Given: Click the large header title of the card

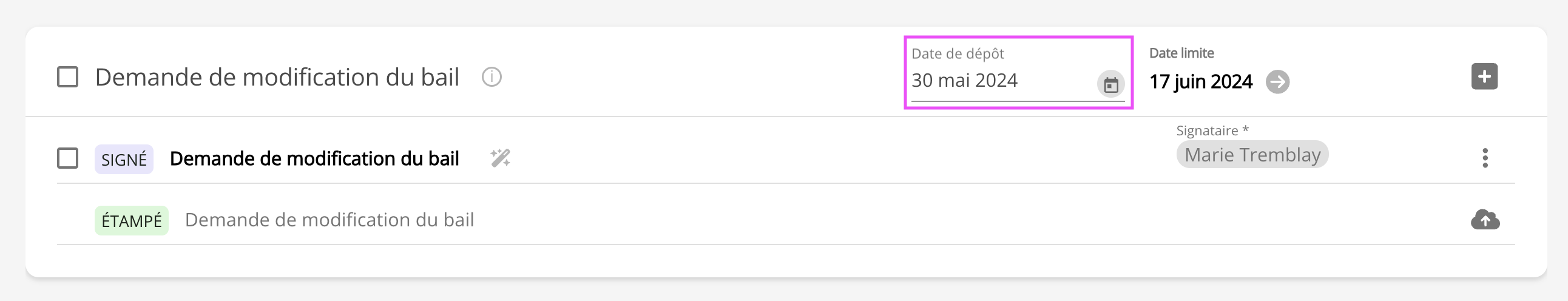Looking at the screenshot, I should click(x=277, y=78).
